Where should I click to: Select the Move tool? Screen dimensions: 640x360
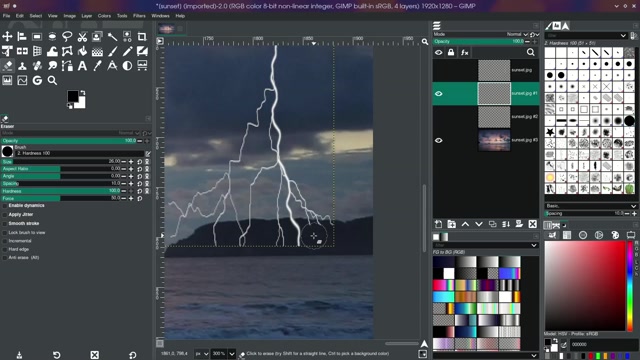tap(7, 37)
